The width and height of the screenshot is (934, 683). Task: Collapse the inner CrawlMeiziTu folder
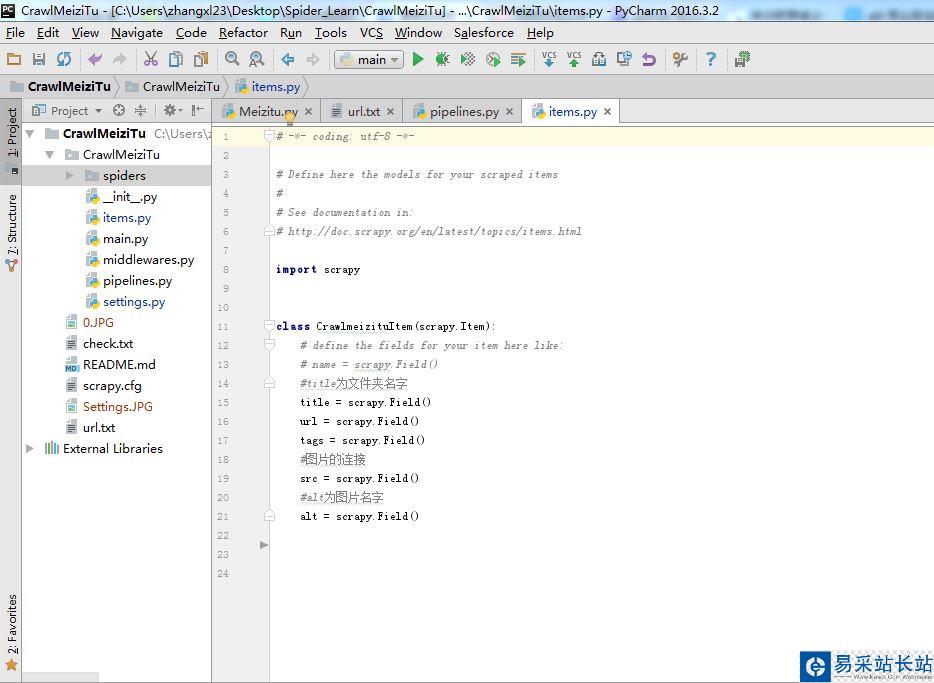50,155
